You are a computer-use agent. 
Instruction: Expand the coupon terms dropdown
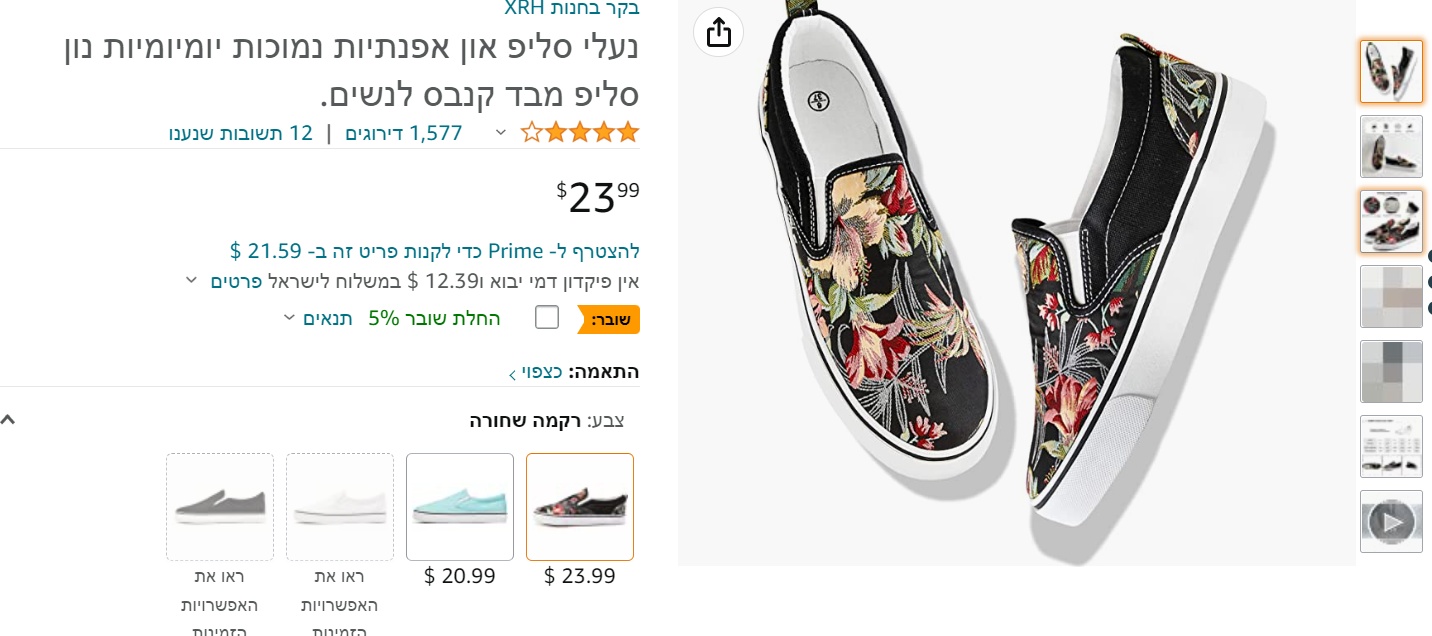pyautogui.click(x=289, y=318)
